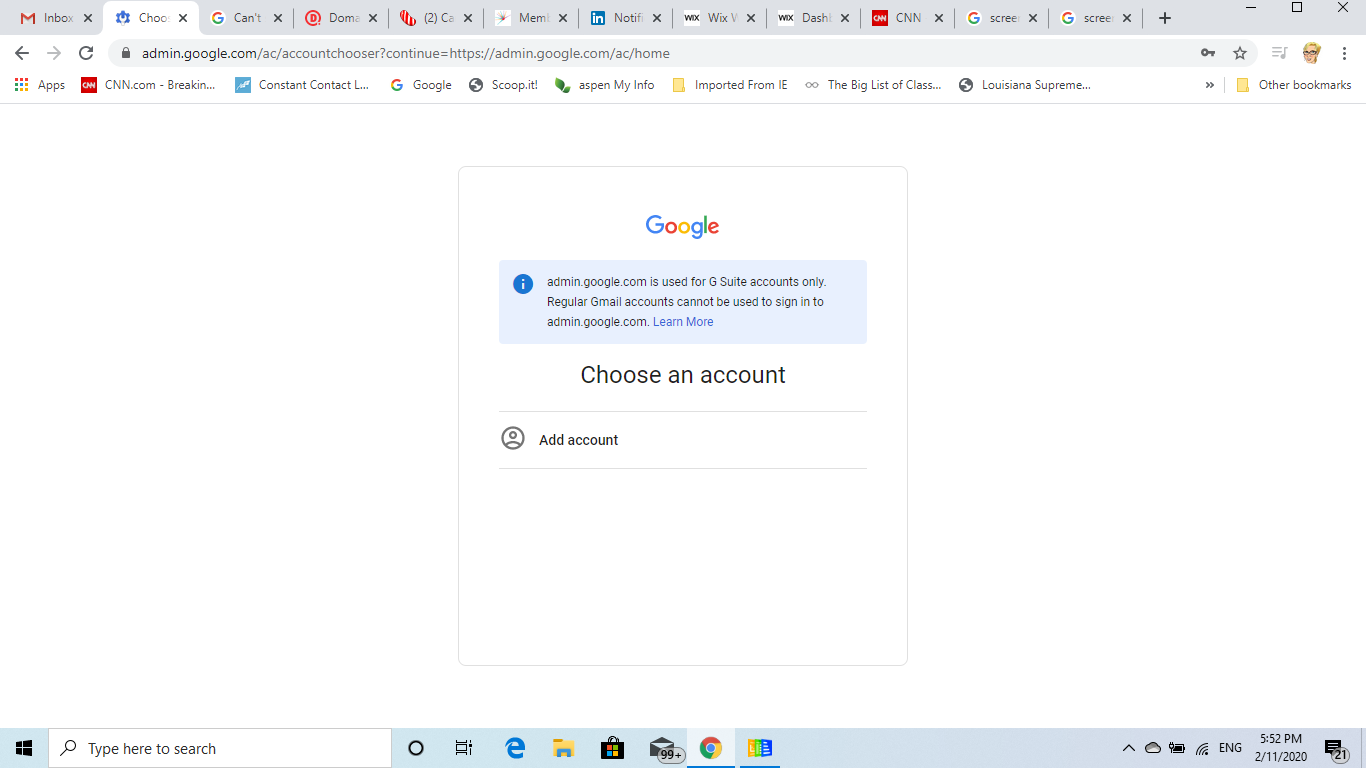Image resolution: width=1366 pixels, height=768 pixels.
Task: Open the Other bookmarks folder
Action: click(x=1294, y=85)
